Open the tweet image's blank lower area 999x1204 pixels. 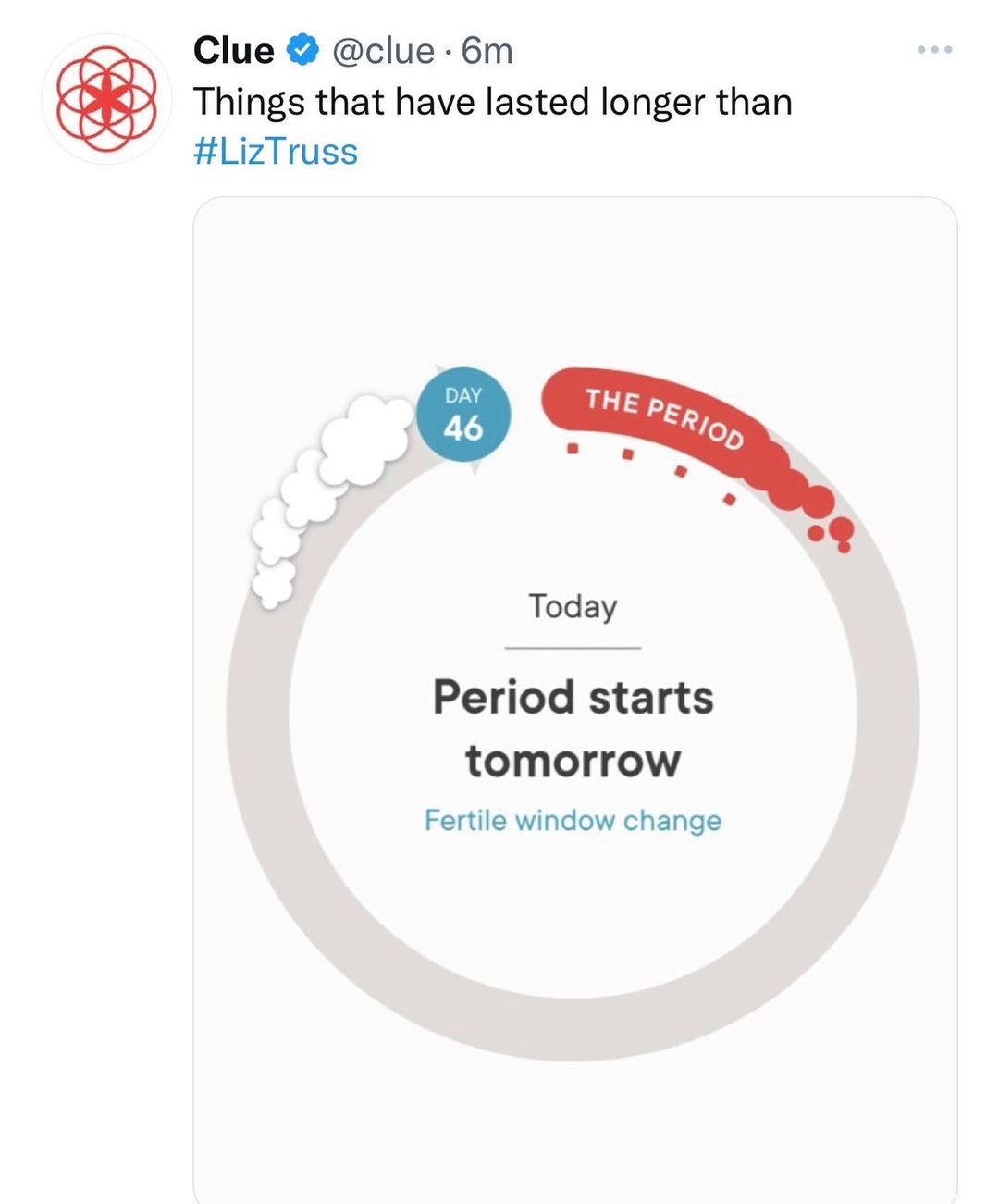(x=573, y=1138)
